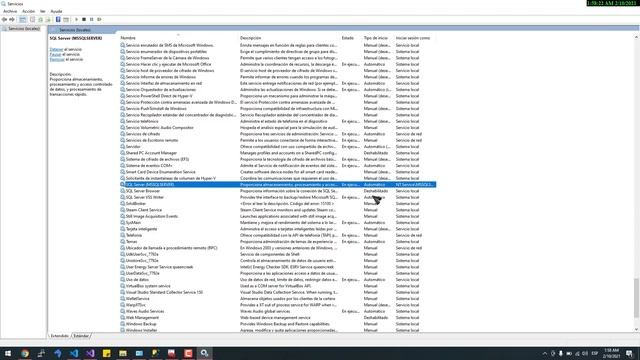The height and width of the screenshot is (360, 640).
Task: Select the Waves Audio Services row
Action: pos(278,311)
